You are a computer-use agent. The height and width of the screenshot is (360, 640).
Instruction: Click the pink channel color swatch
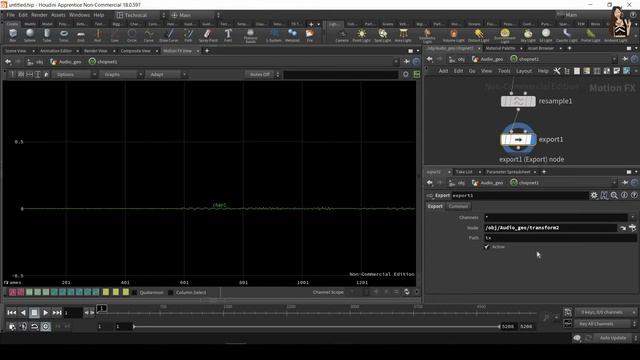point(13,292)
